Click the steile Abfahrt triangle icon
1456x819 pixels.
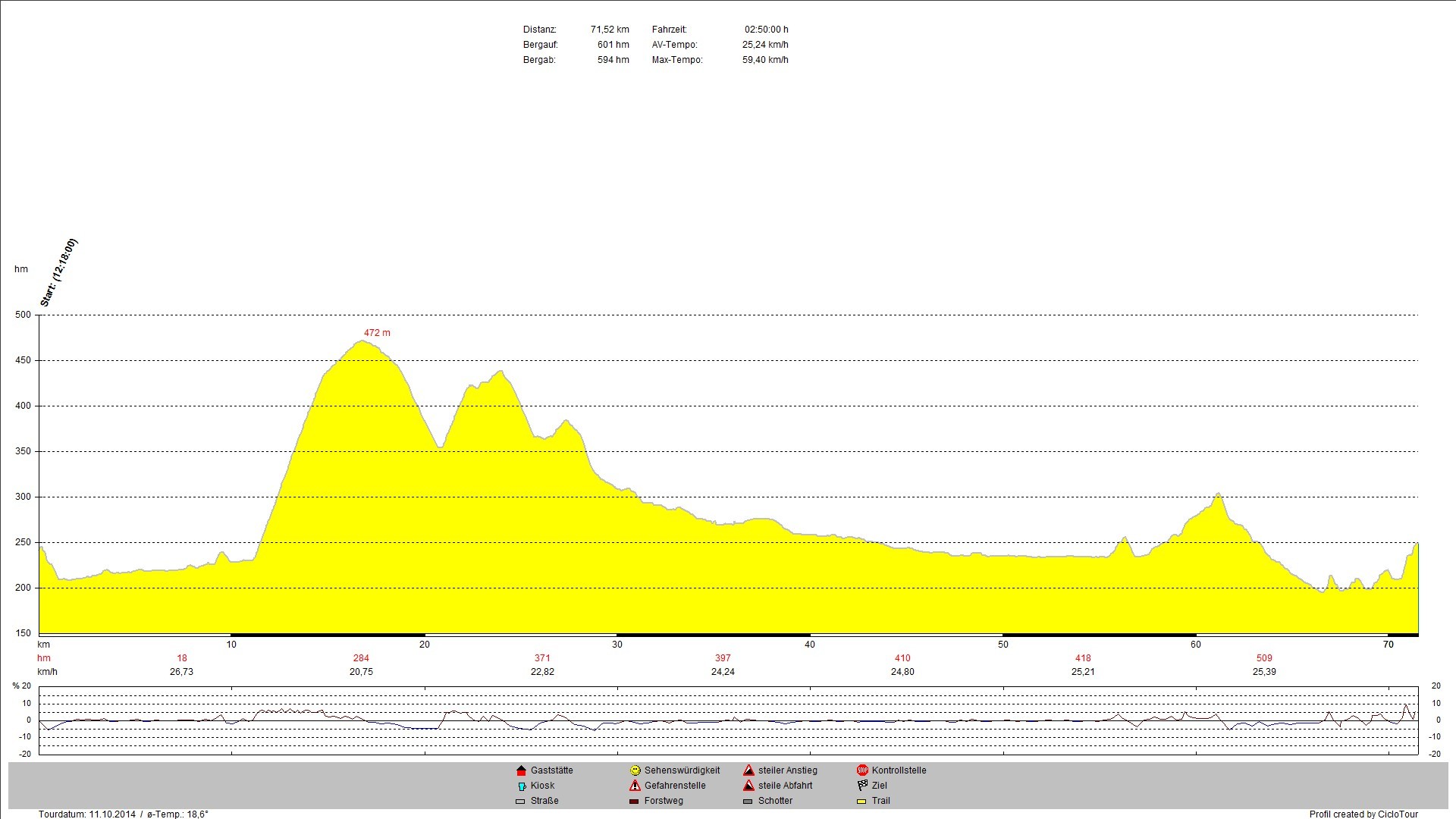[x=748, y=786]
